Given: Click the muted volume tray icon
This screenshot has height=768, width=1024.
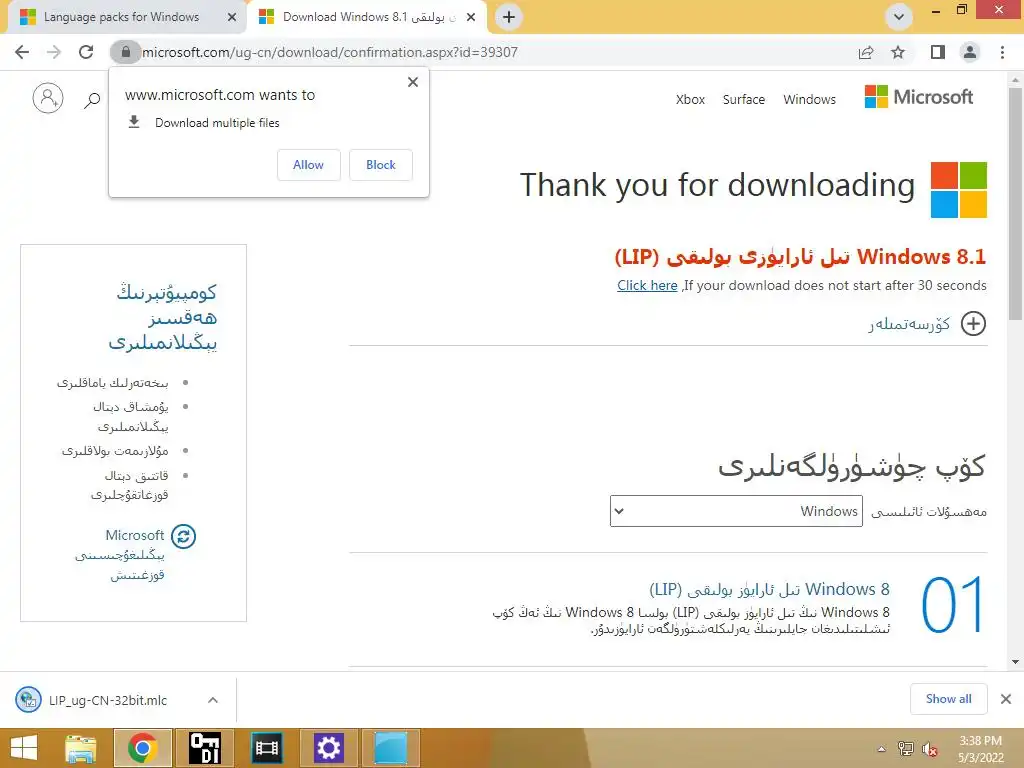Looking at the screenshot, I should [930, 749].
